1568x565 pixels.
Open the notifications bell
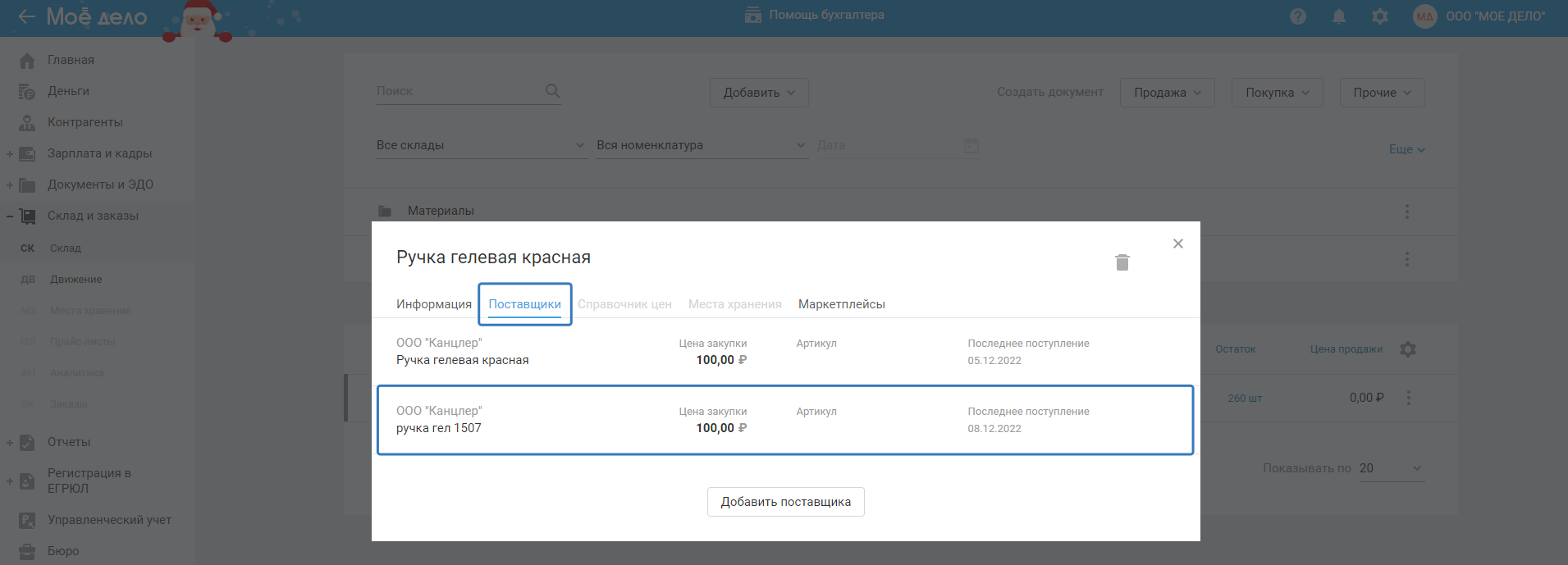(x=1338, y=16)
